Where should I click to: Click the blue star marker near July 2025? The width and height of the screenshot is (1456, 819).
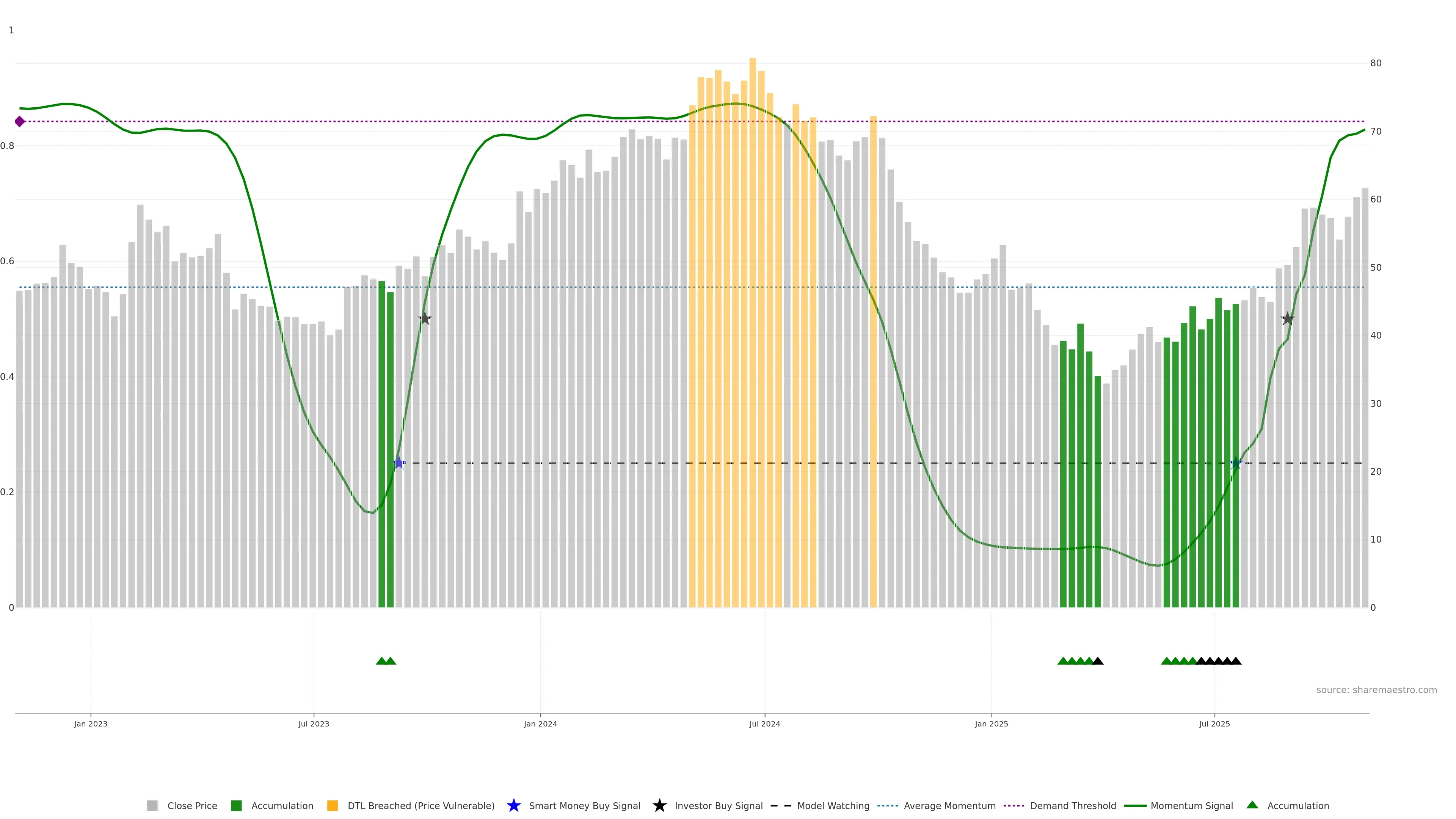[x=1236, y=463]
